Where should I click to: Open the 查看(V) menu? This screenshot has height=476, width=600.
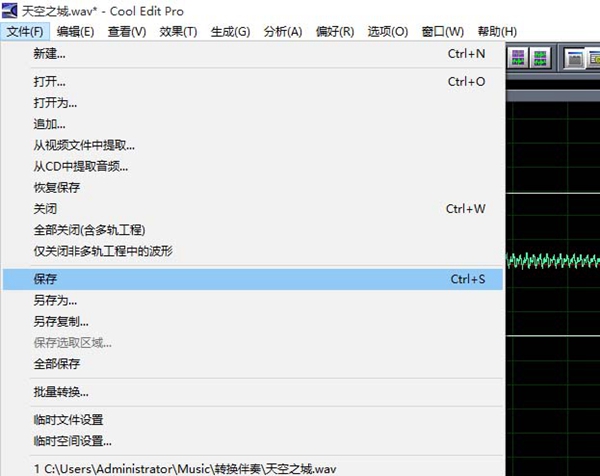(x=127, y=31)
